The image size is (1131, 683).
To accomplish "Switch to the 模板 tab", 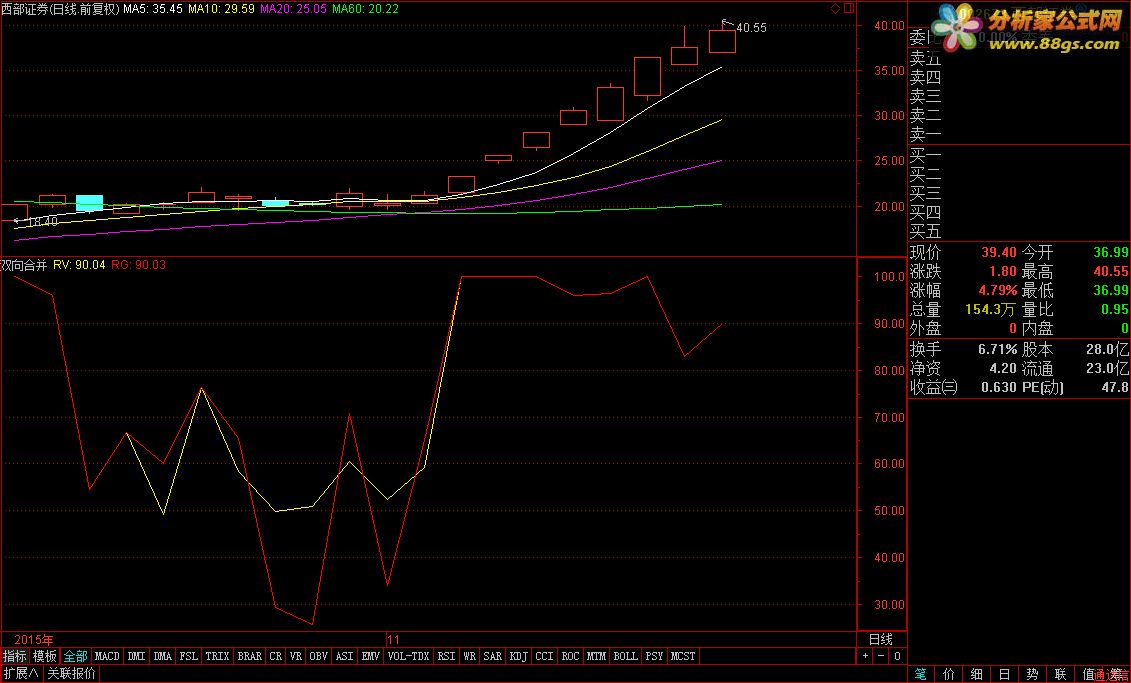I will tap(45, 656).
